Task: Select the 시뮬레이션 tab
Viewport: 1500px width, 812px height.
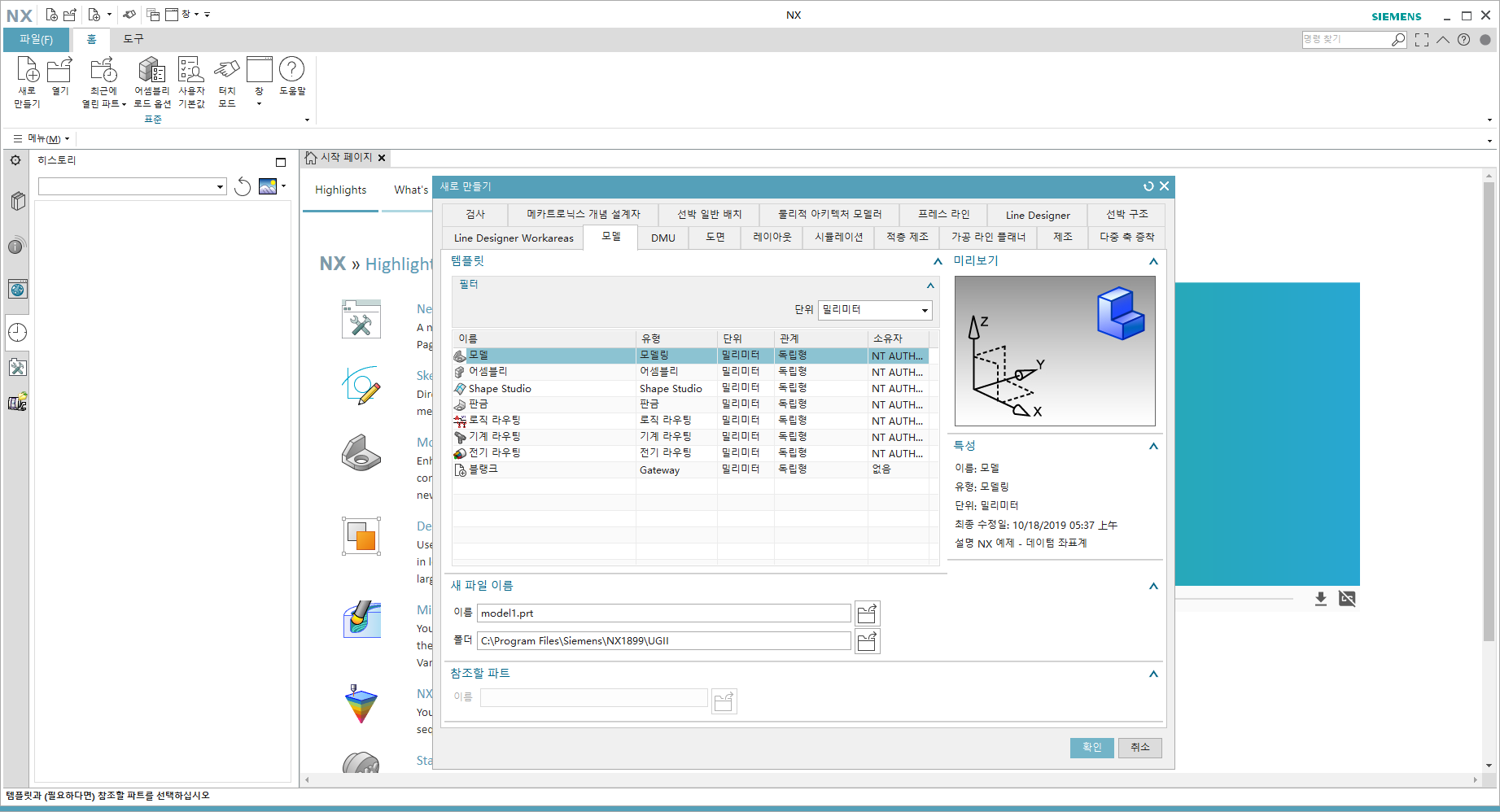Action: 839,237
